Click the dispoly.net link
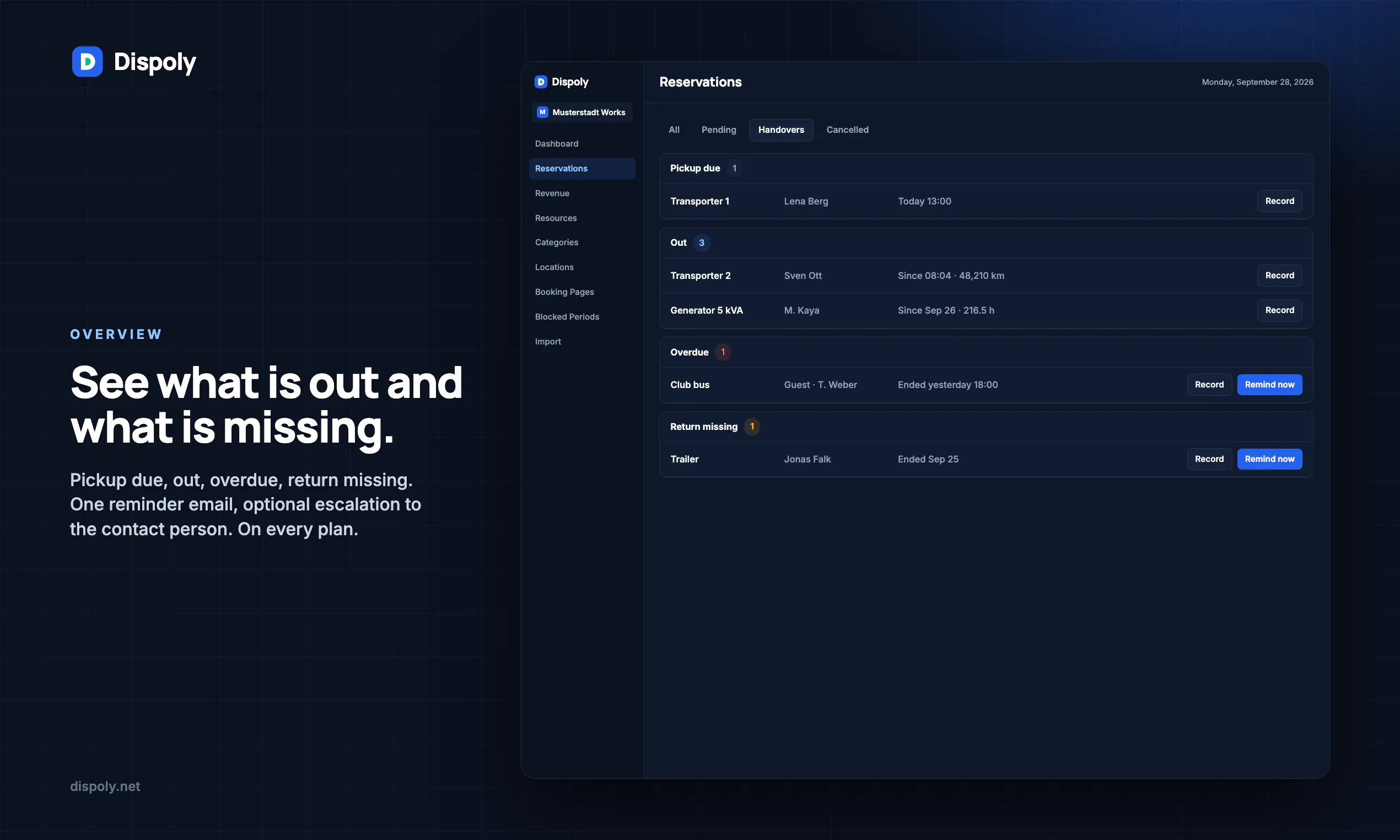The image size is (1400, 840). tap(105, 786)
